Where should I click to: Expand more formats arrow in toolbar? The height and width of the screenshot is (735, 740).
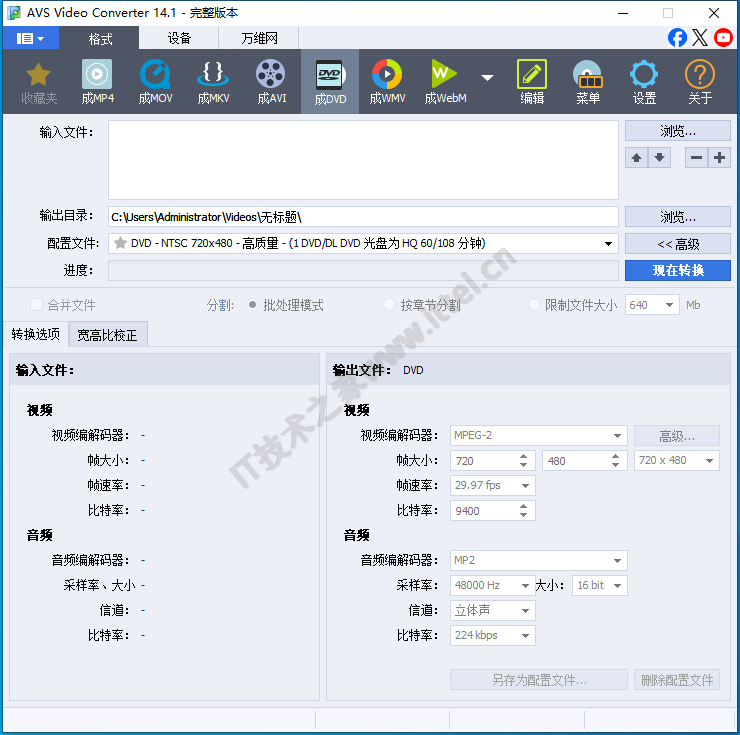click(x=488, y=77)
